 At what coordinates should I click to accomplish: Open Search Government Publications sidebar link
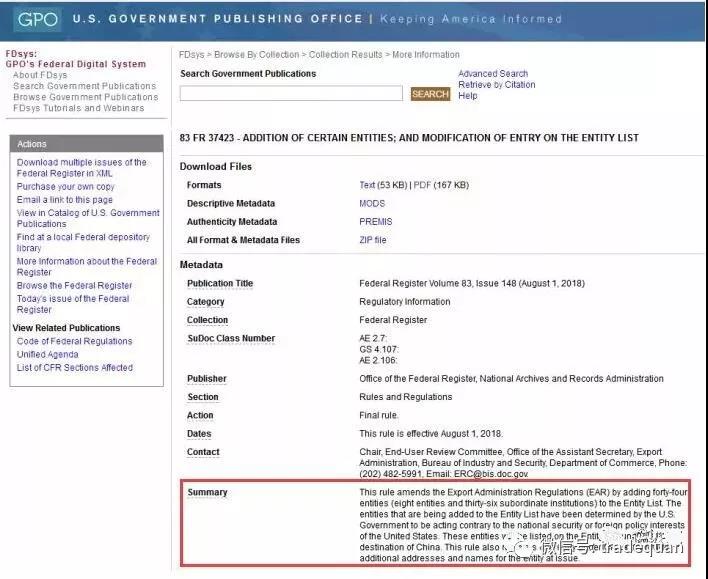[x=84, y=86]
